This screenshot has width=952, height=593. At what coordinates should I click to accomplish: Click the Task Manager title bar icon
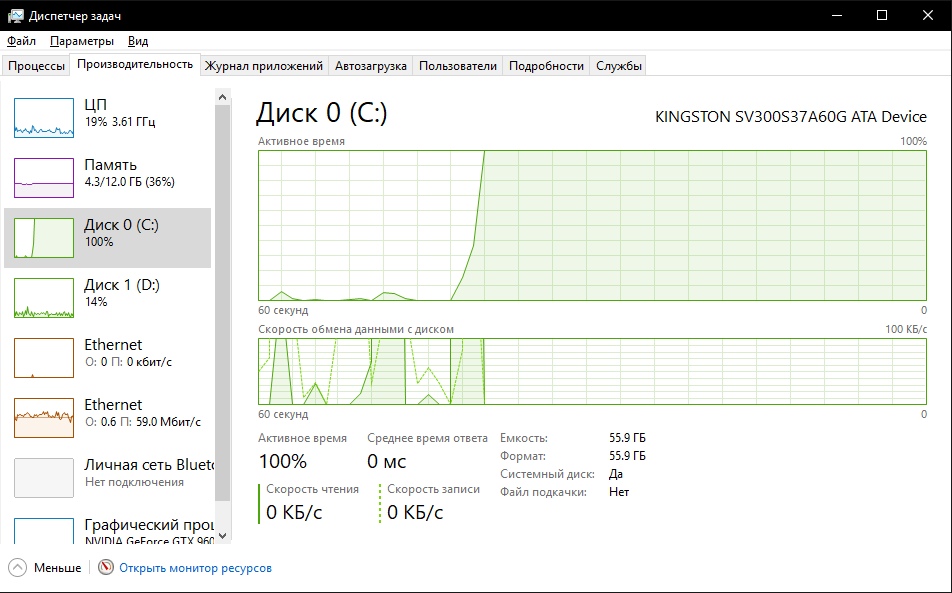pyautogui.click(x=15, y=15)
